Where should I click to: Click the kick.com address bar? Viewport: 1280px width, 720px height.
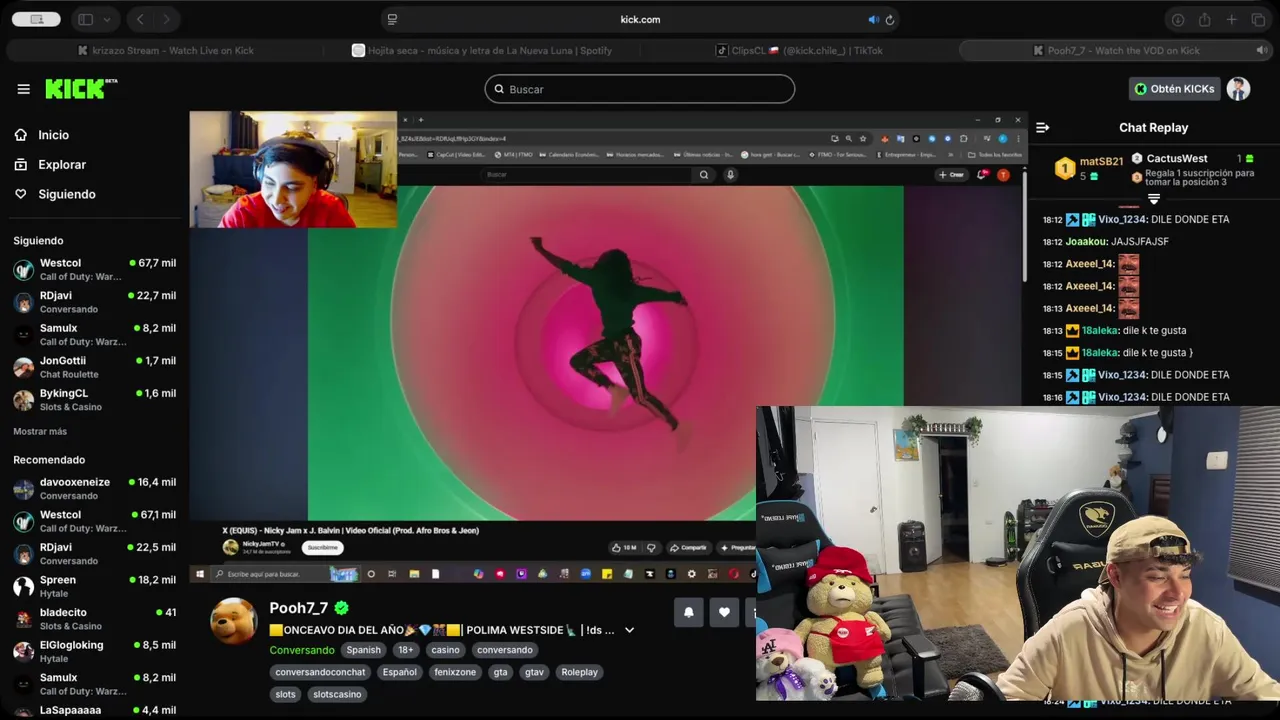(640, 19)
